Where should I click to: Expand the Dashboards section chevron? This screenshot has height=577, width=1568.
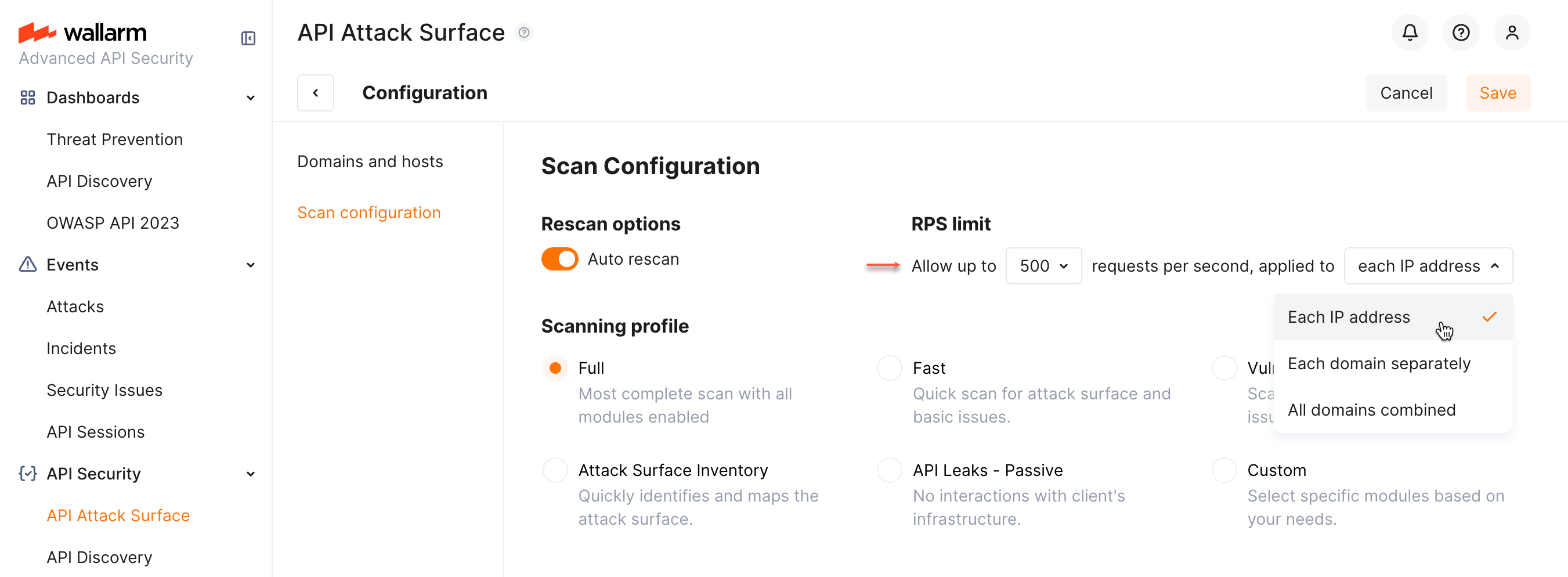pyautogui.click(x=251, y=98)
